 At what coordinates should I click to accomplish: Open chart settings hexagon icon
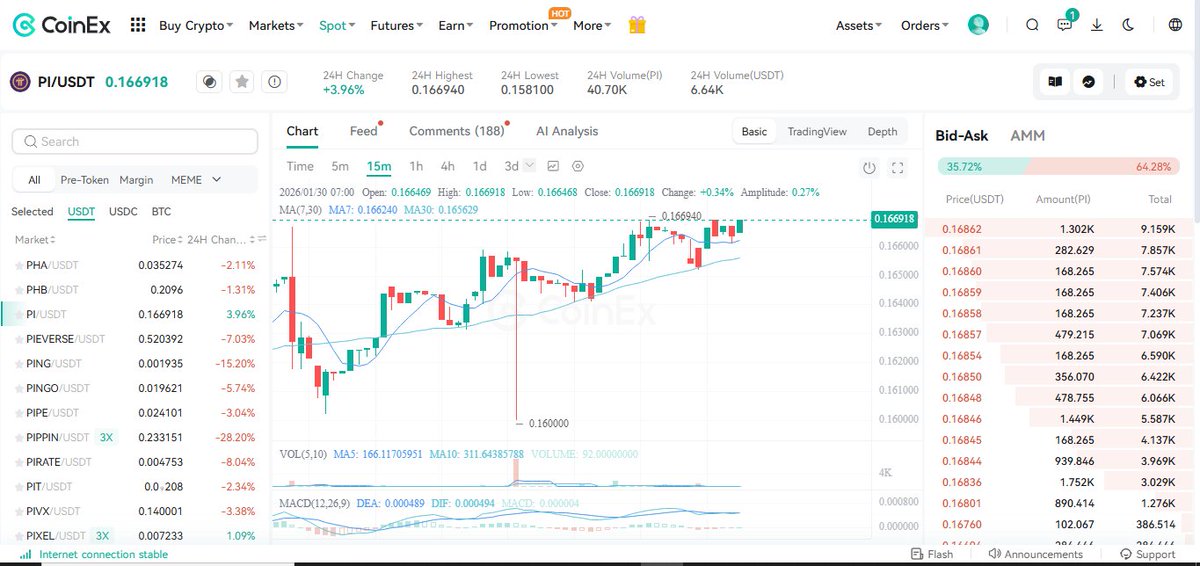point(578,166)
